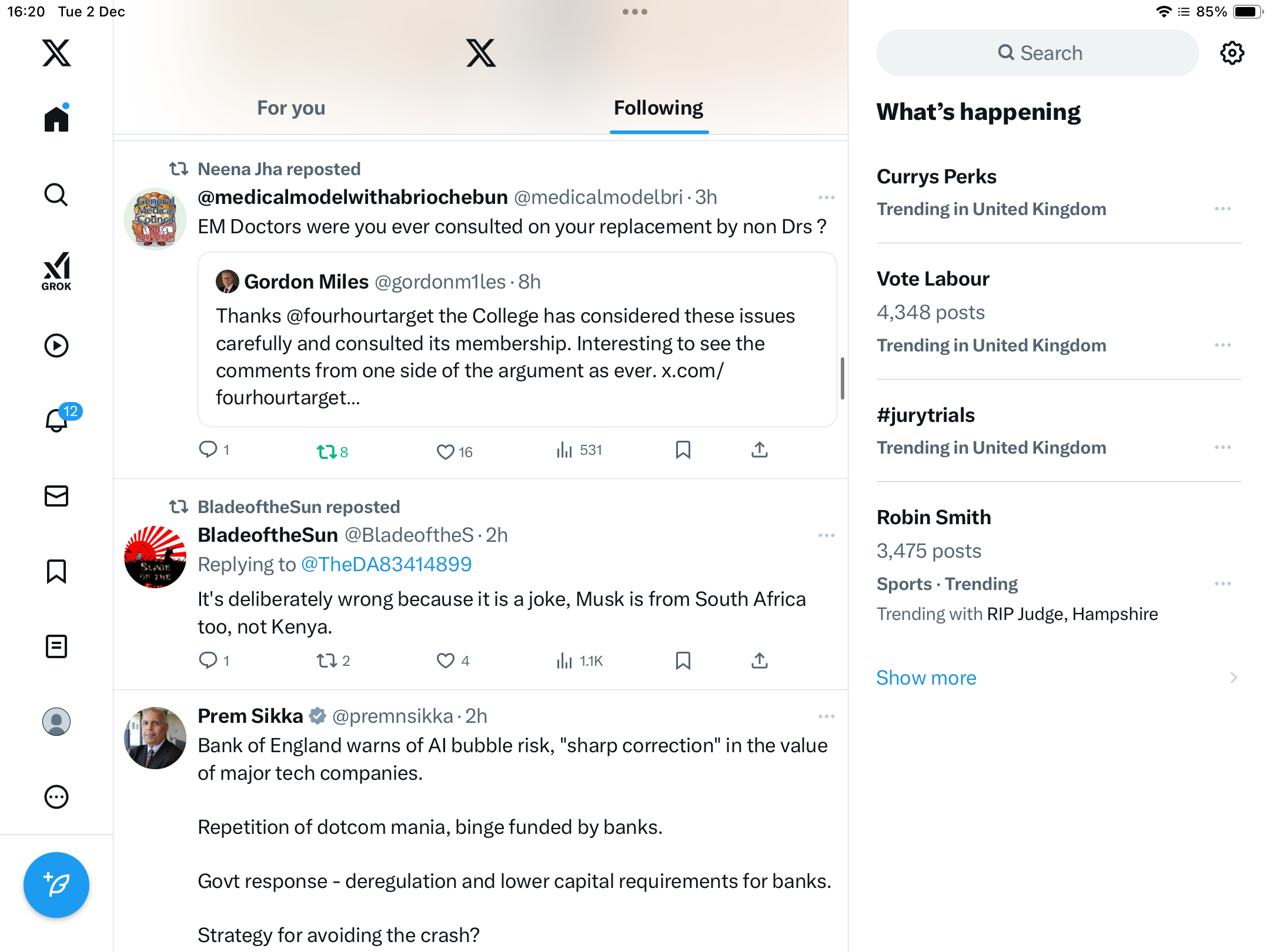
Task: Click the Search input field
Action: (x=1038, y=53)
